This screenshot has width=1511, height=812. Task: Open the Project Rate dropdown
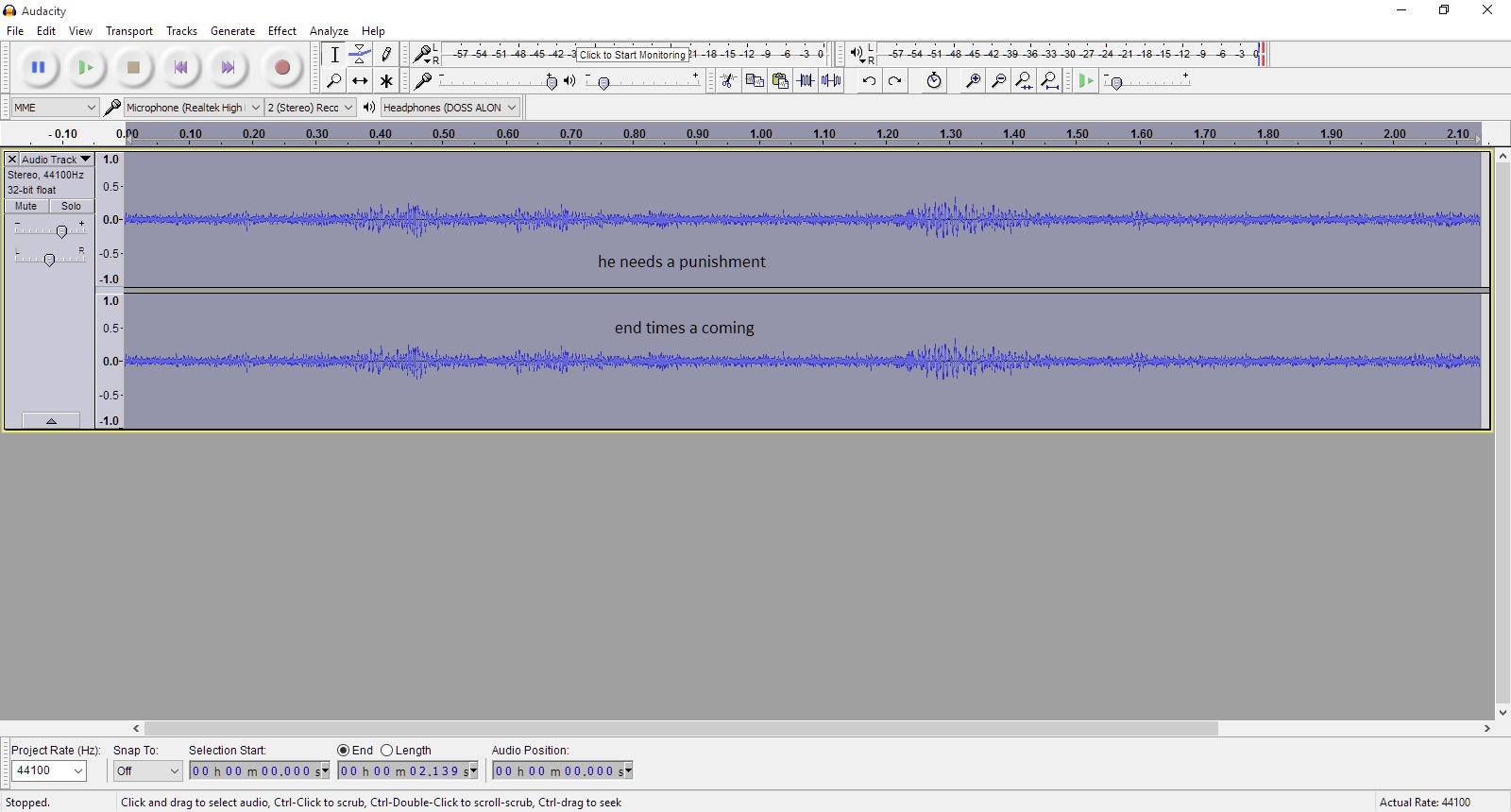pyautogui.click(x=49, y=771)
